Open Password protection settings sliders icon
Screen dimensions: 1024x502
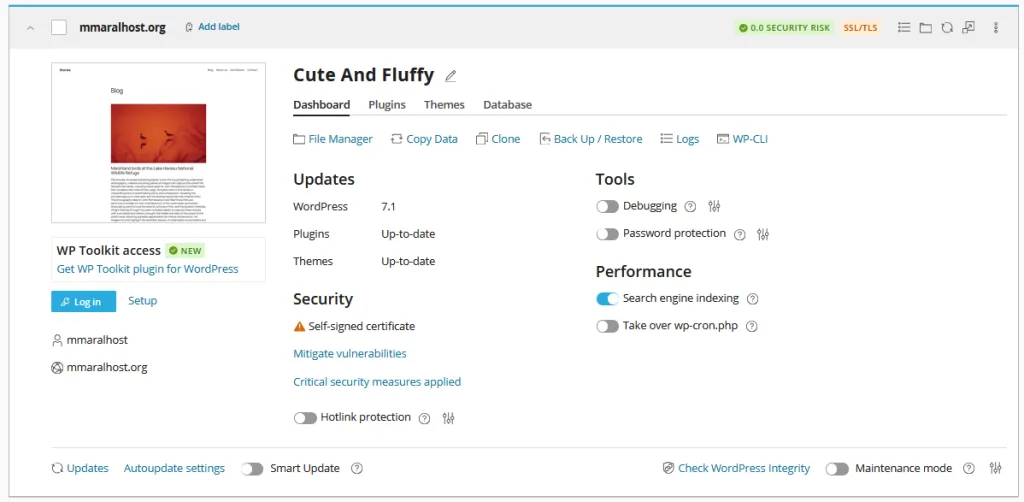(x=763, y=234)
